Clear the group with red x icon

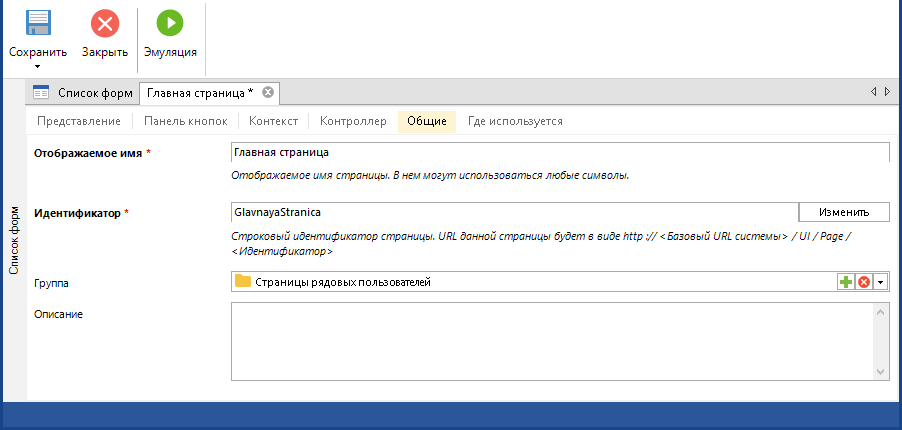point(863,283)
